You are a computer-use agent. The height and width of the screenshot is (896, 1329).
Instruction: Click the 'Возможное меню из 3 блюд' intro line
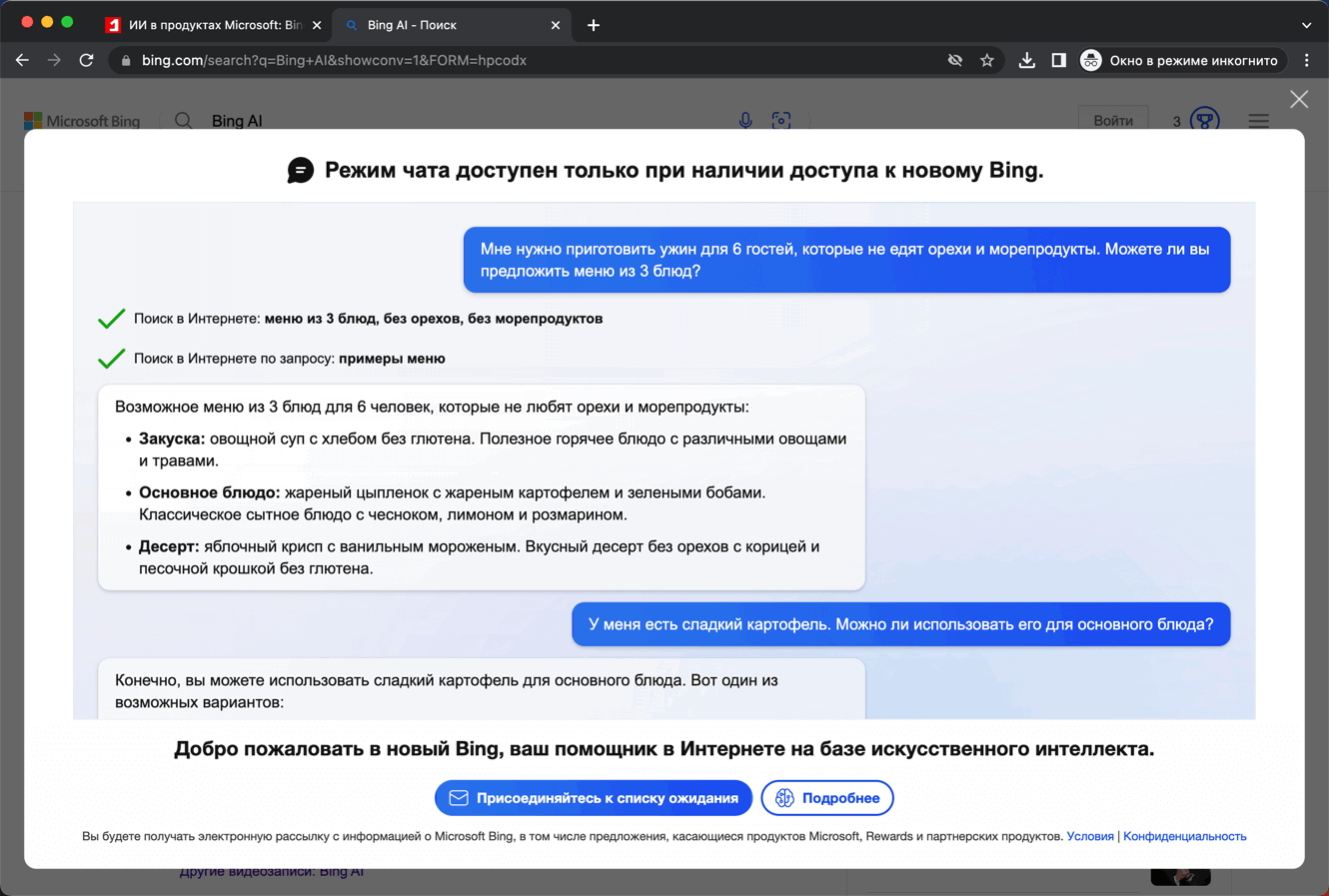coord(432,408)
